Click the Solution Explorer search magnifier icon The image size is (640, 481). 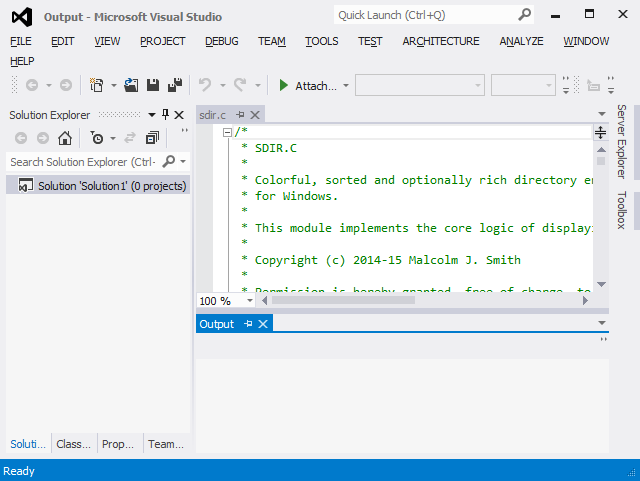tap(169, 162)
